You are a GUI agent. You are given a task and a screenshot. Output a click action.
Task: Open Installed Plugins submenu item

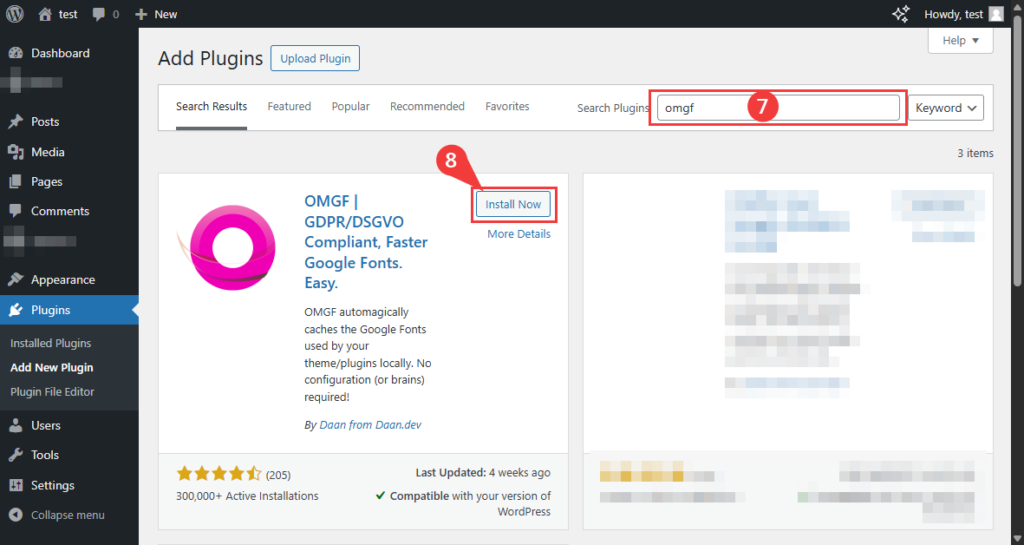pos(51,343)
